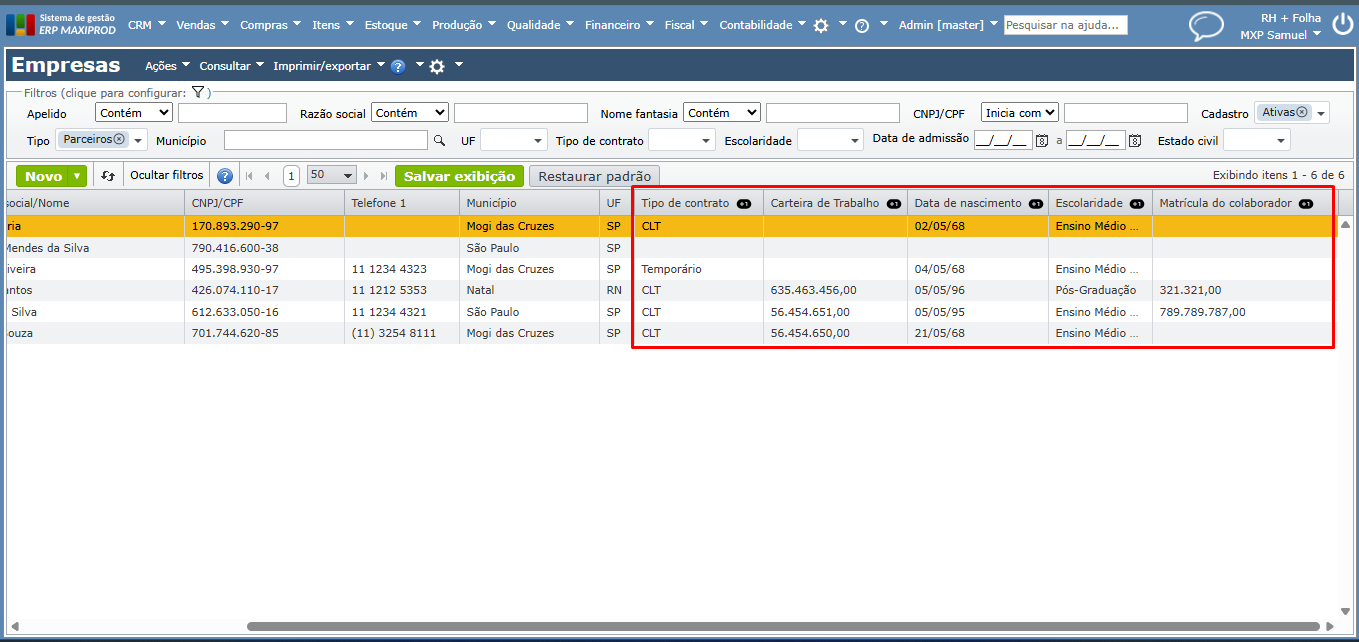Viewport: 1359px width, 642px height.
Task: Click the badge on Carteira de Trabalho header
Action: tap(893, 204)
